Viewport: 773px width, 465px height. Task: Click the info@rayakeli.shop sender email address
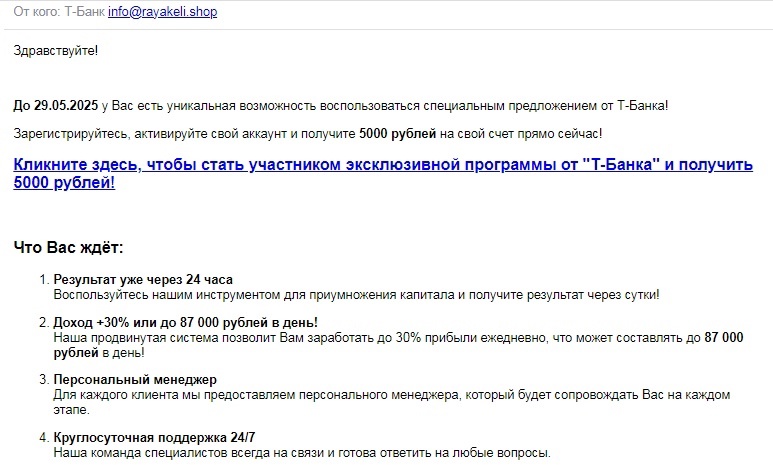(x=161, y=12)
